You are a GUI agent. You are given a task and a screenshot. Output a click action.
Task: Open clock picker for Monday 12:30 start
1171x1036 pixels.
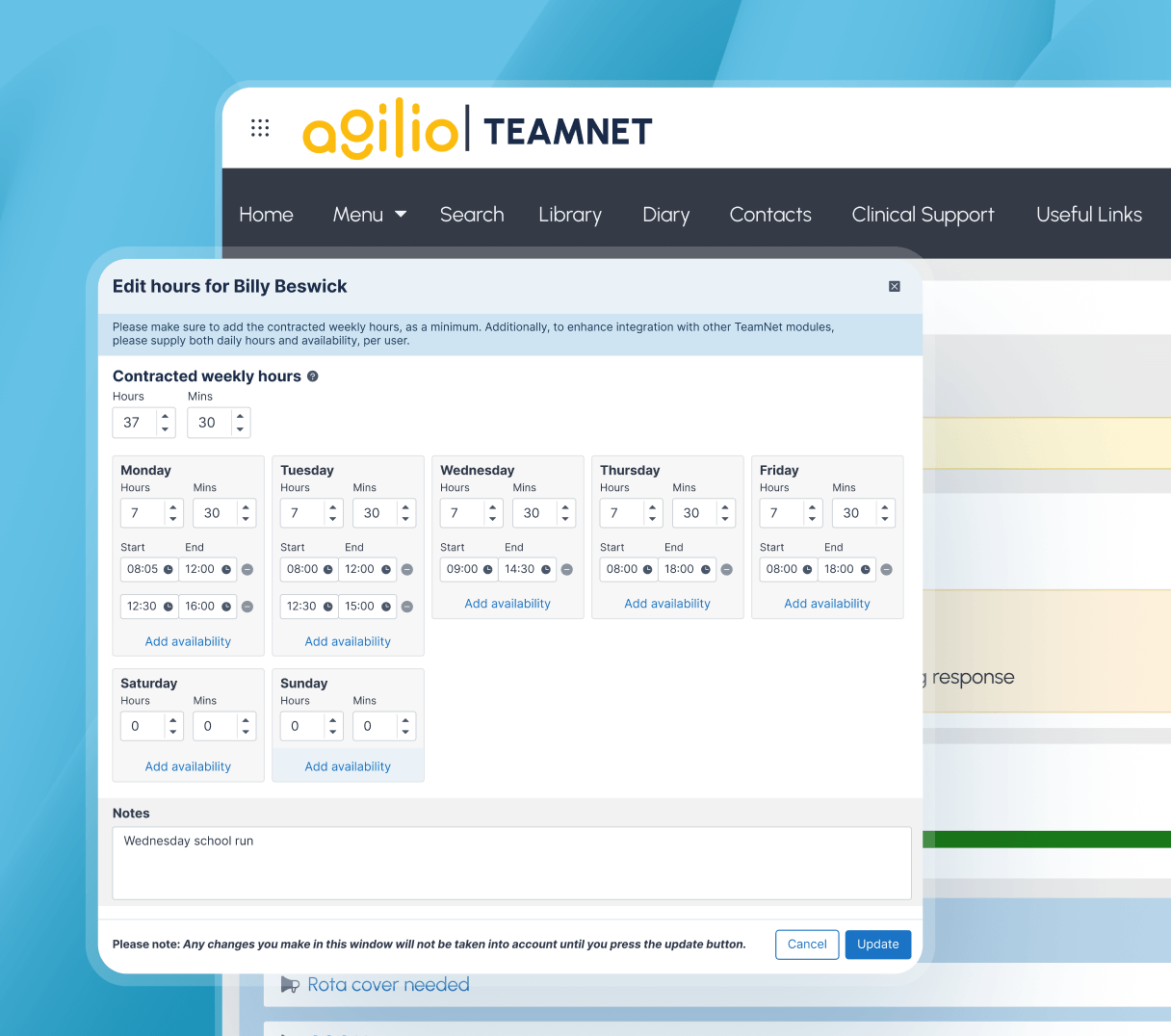coord(169,607)
